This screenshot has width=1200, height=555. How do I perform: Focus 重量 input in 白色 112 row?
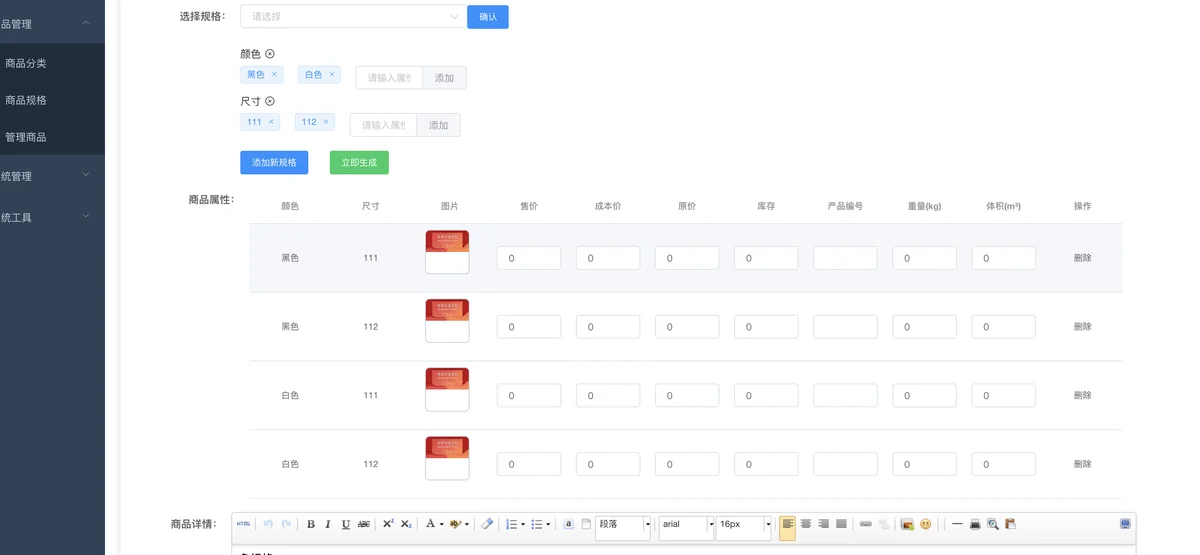[x=924, y=464]
